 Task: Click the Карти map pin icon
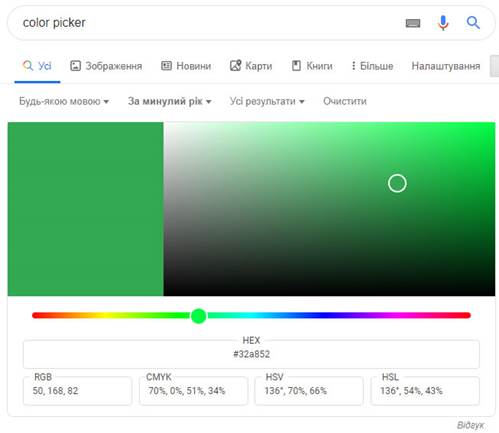(x=235, y=65)
